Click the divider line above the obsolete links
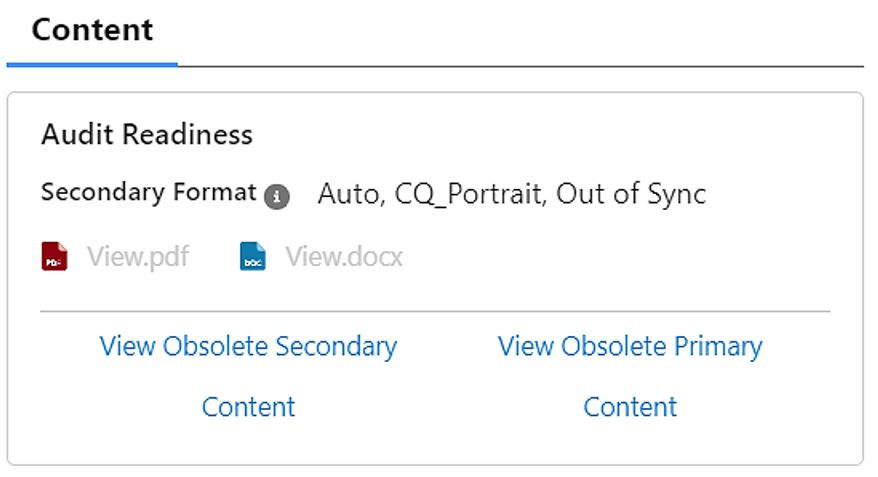Screen dimensions: 878x477 (x=435, y=312)
